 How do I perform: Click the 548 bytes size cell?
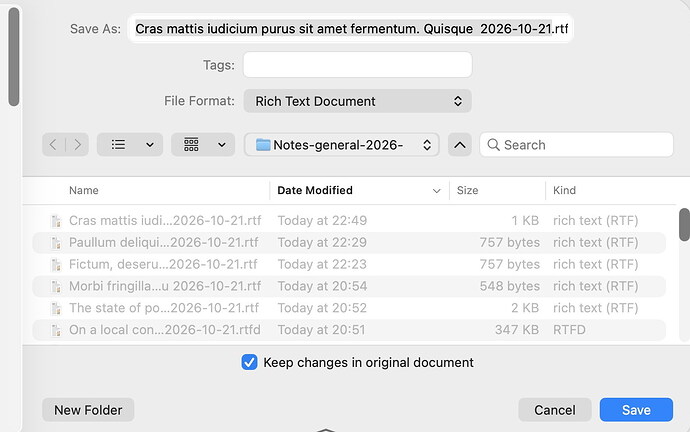pyautogui.click(x=510, y=286)
